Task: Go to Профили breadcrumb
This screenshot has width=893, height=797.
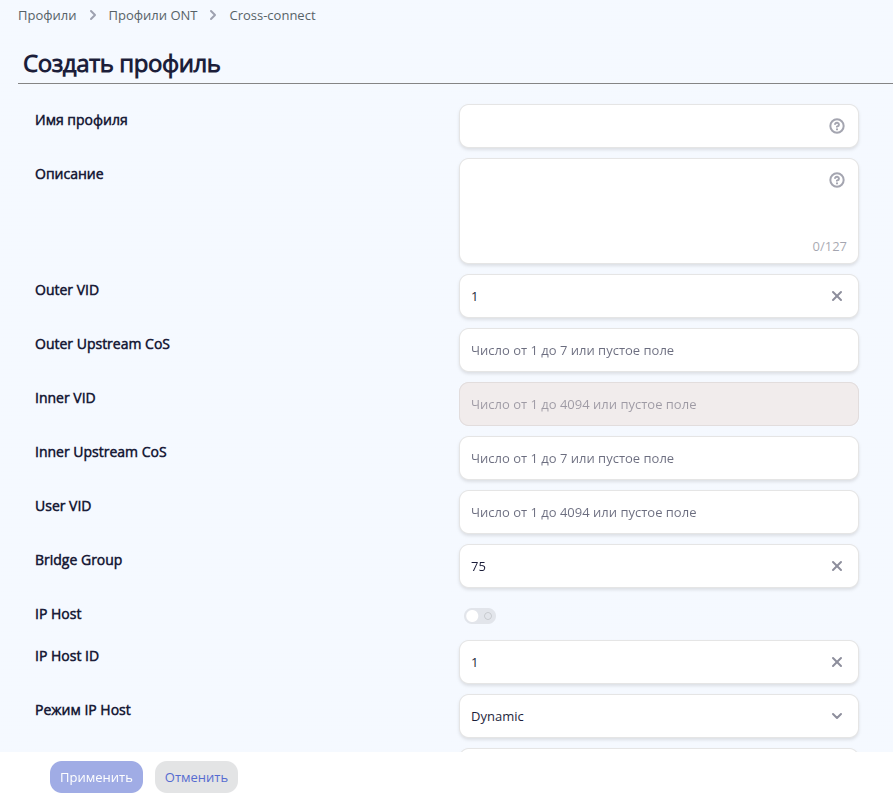Action: point(47,16)
